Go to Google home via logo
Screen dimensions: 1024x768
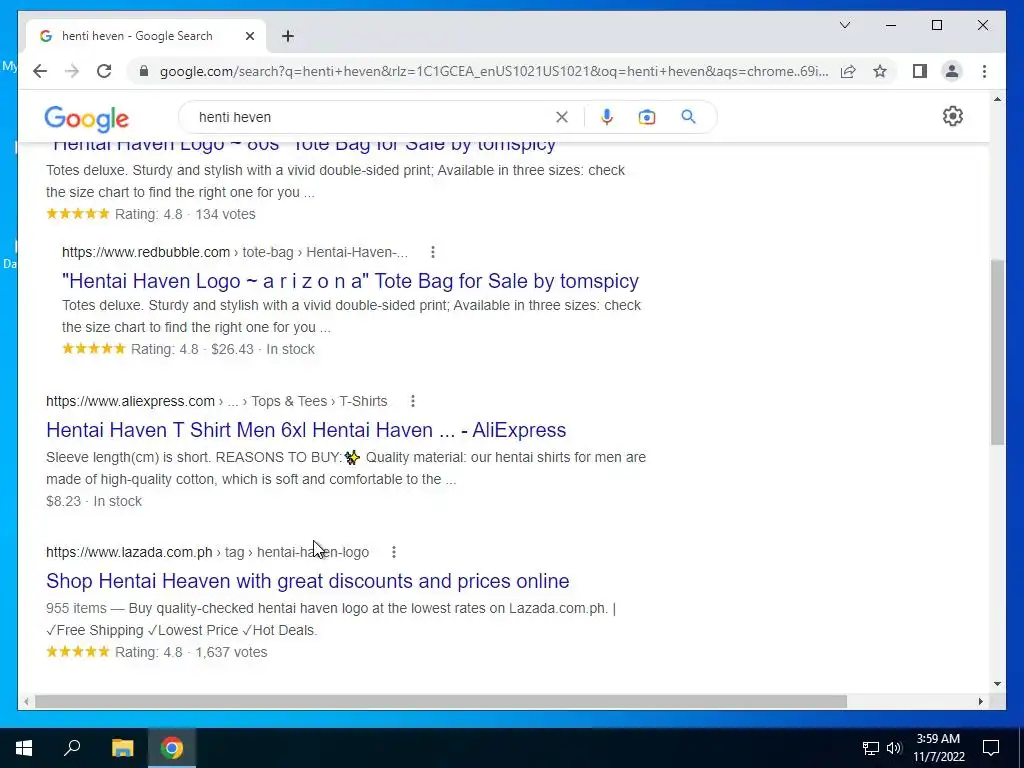86,118
